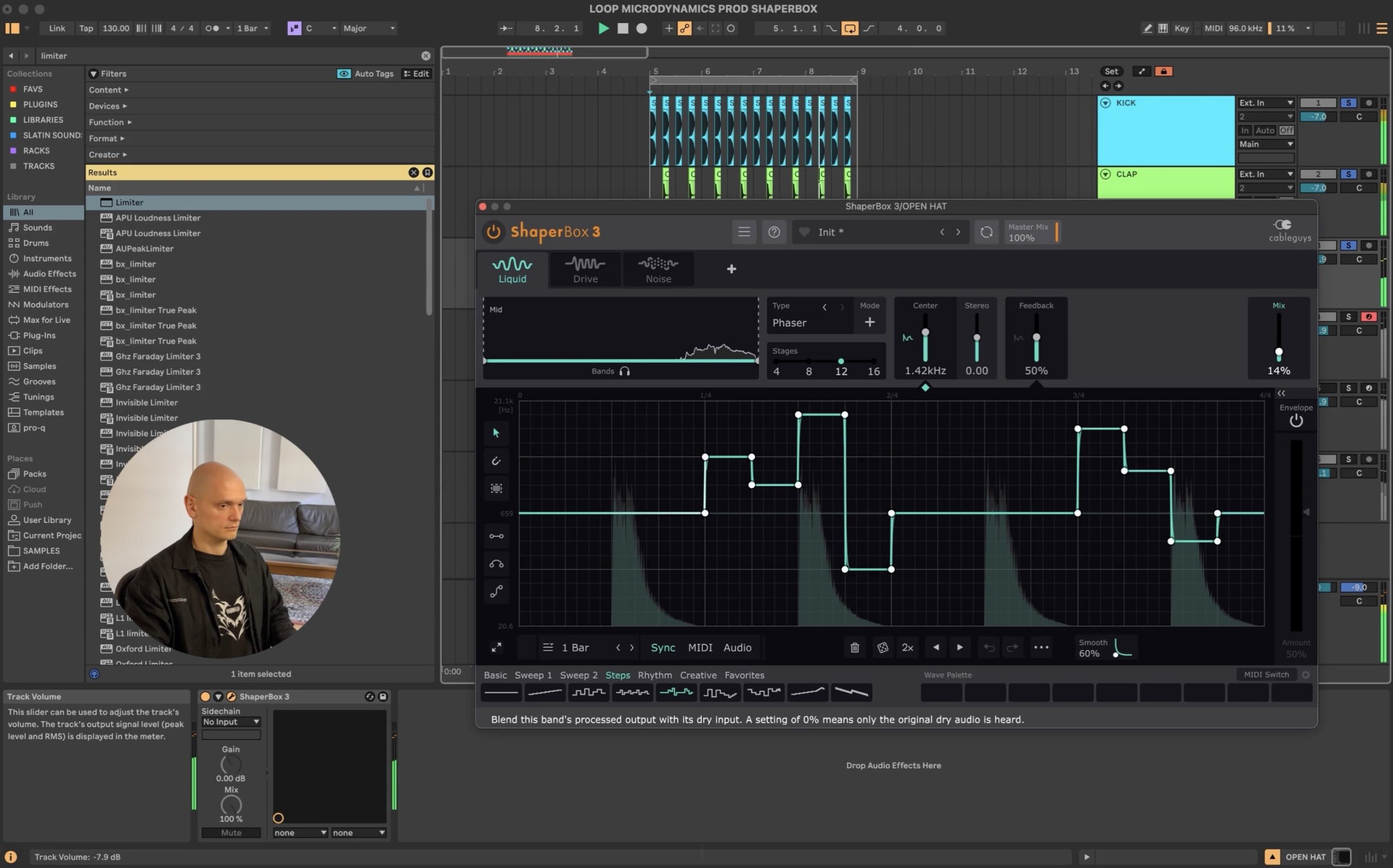
Task: Adjust the Mix slider at 14%
Action: (x=1278, y=352)
